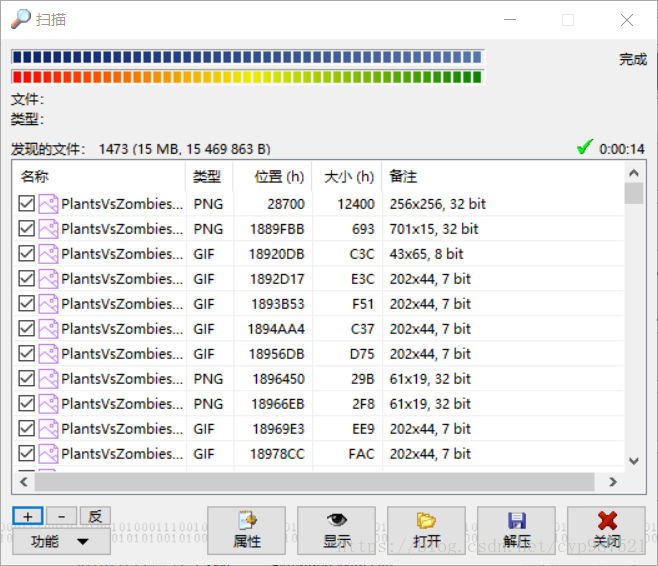The height and width of the screenshot is (566, 658).
Task: Click the PNG type cell at 1896450
Action: tap(208, 379)
